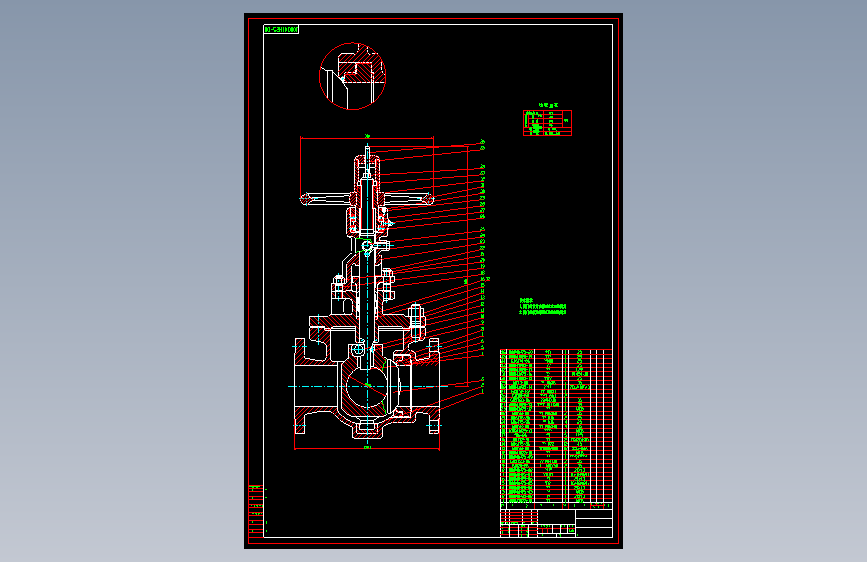Click the left inlet flange of valve
This screenshot has width=867, height=562.
tap(300, 386)
